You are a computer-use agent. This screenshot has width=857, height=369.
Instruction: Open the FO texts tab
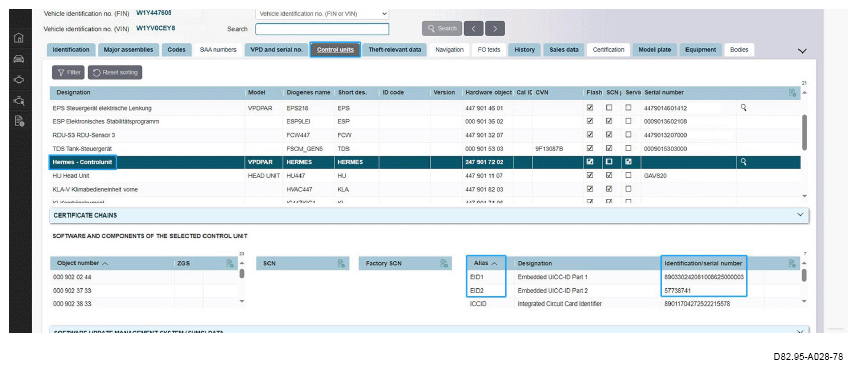click(489, 50)
